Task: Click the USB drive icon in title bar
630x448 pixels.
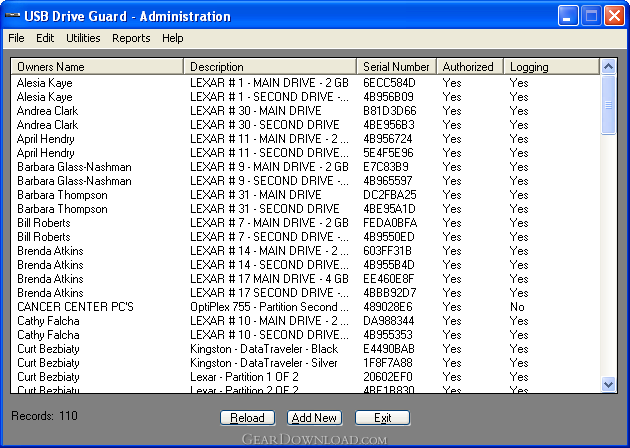Action: coord(12,16)
